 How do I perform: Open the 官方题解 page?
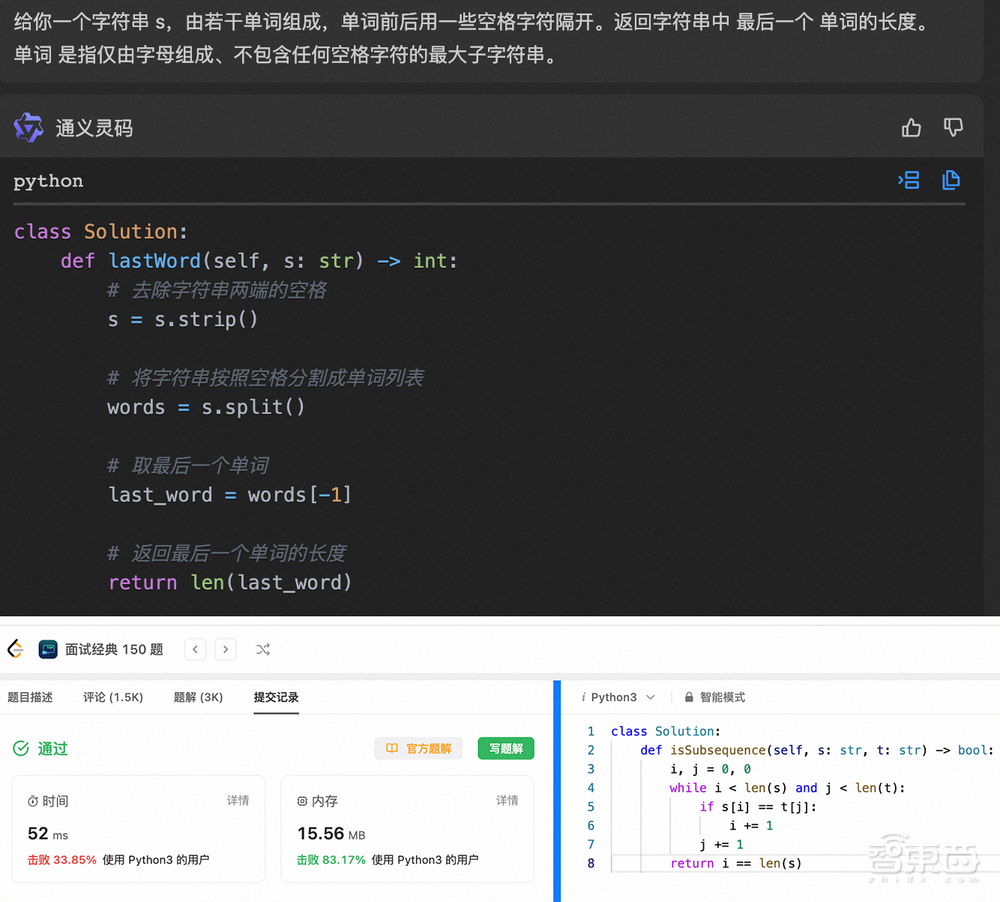point(419,748)
